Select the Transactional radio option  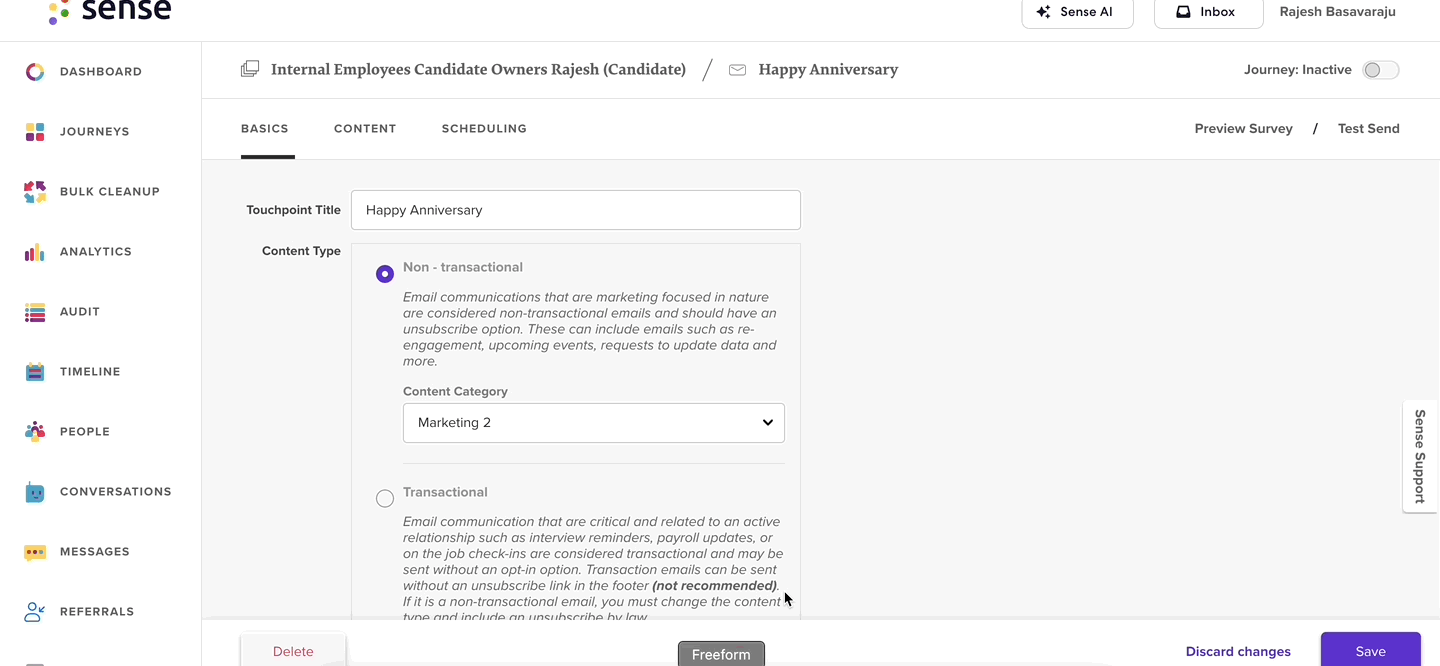pos(385,498)
